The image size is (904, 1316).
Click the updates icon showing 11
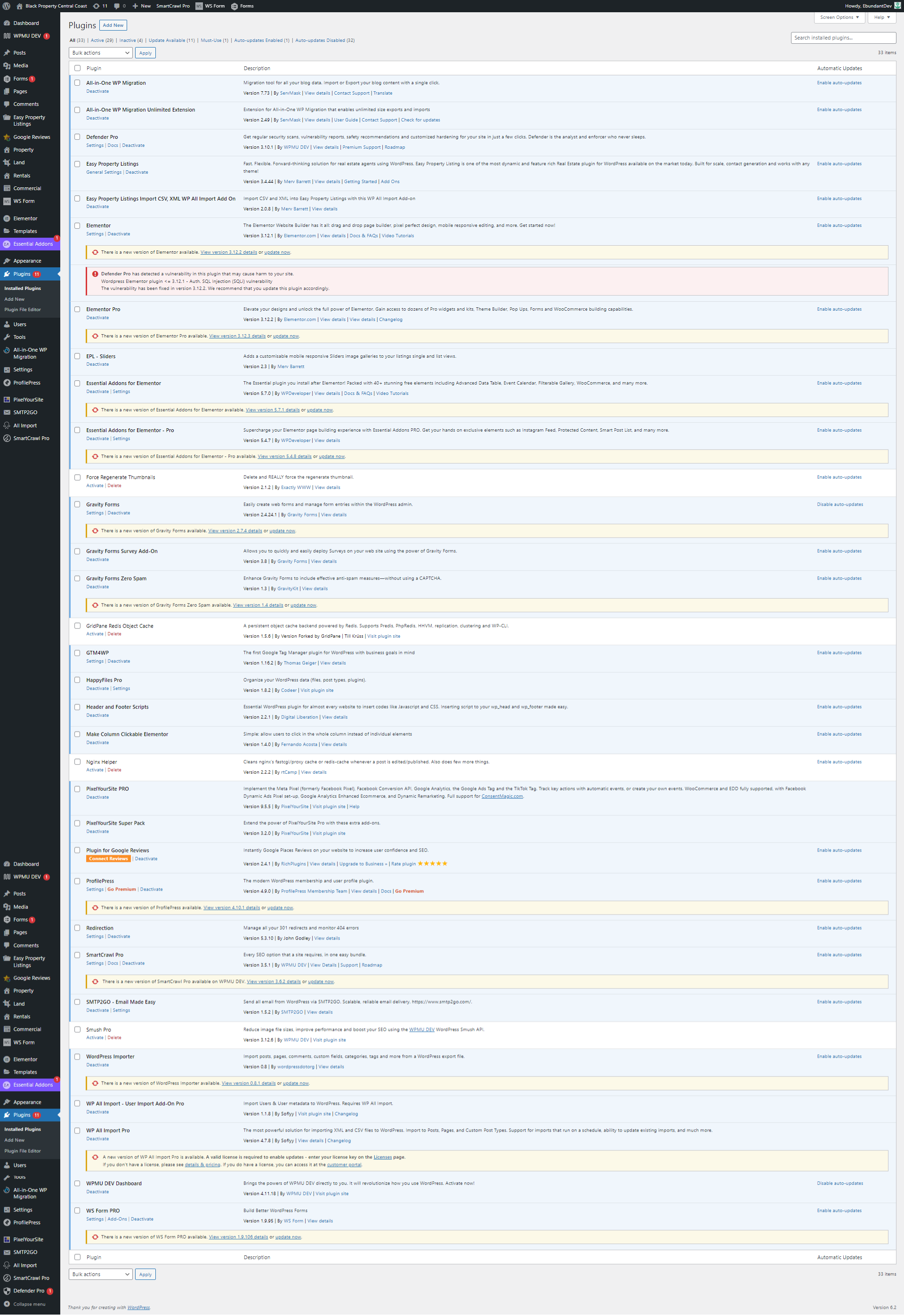point(97,6)
